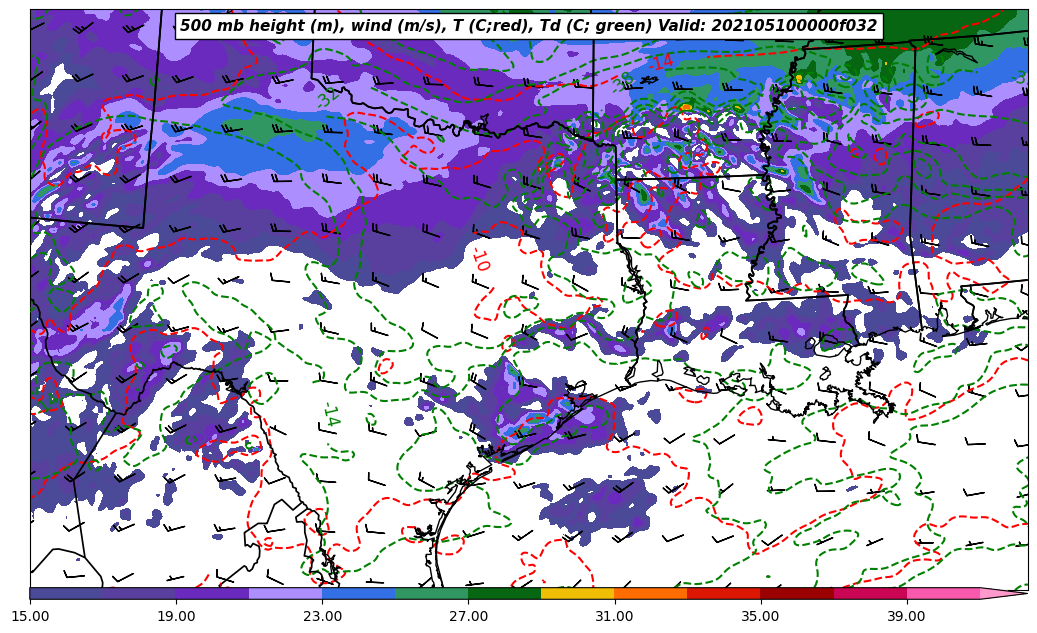The image size is (1037, 633).
Task: Click the green -14 dewpoint contour label
Action: coord(332,415)
